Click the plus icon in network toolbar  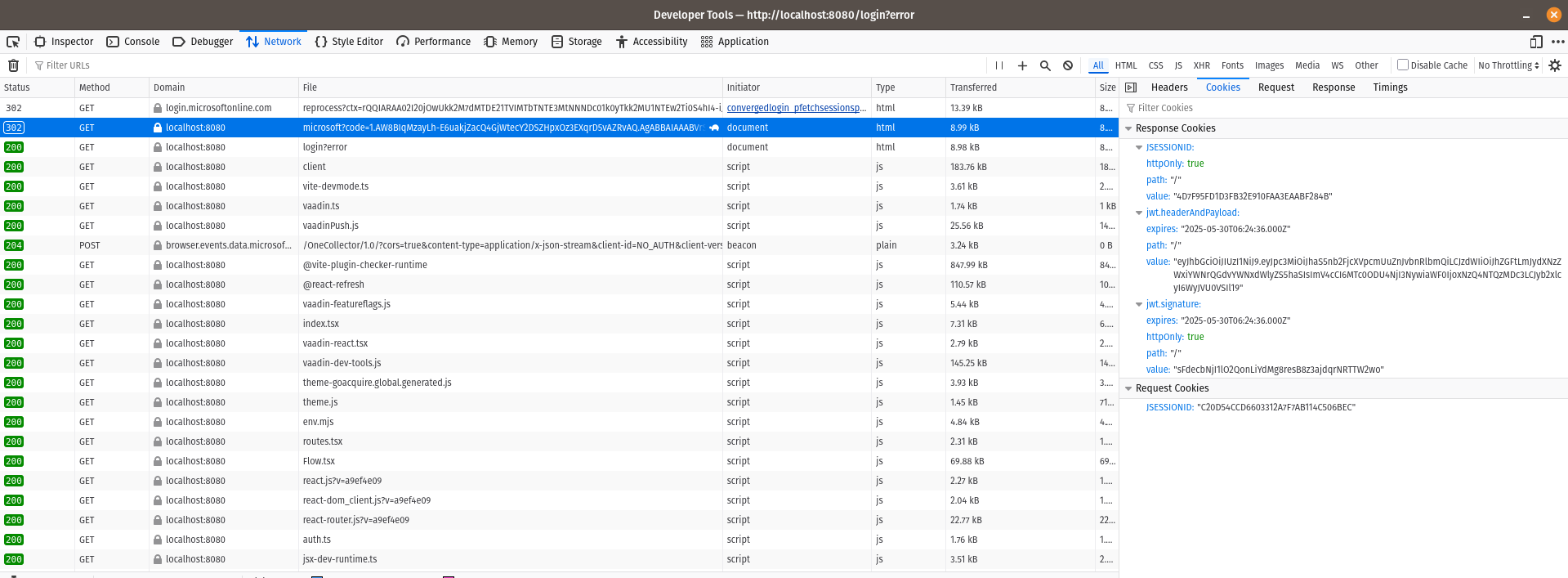click(1022, 65)
